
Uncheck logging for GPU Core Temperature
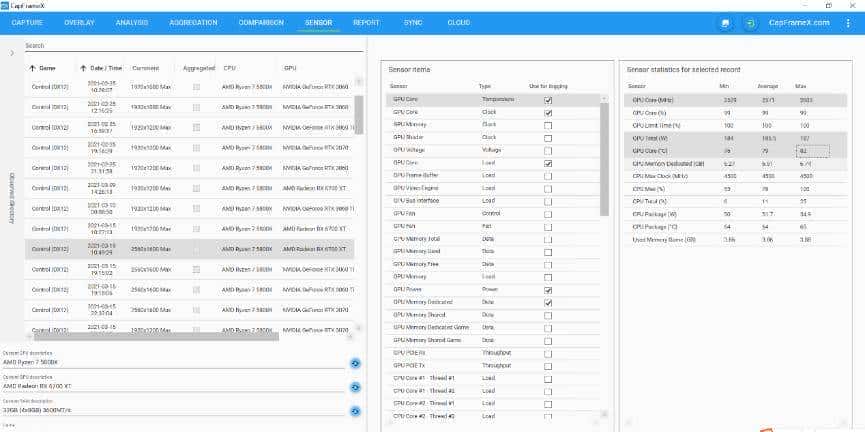(548, 100)
